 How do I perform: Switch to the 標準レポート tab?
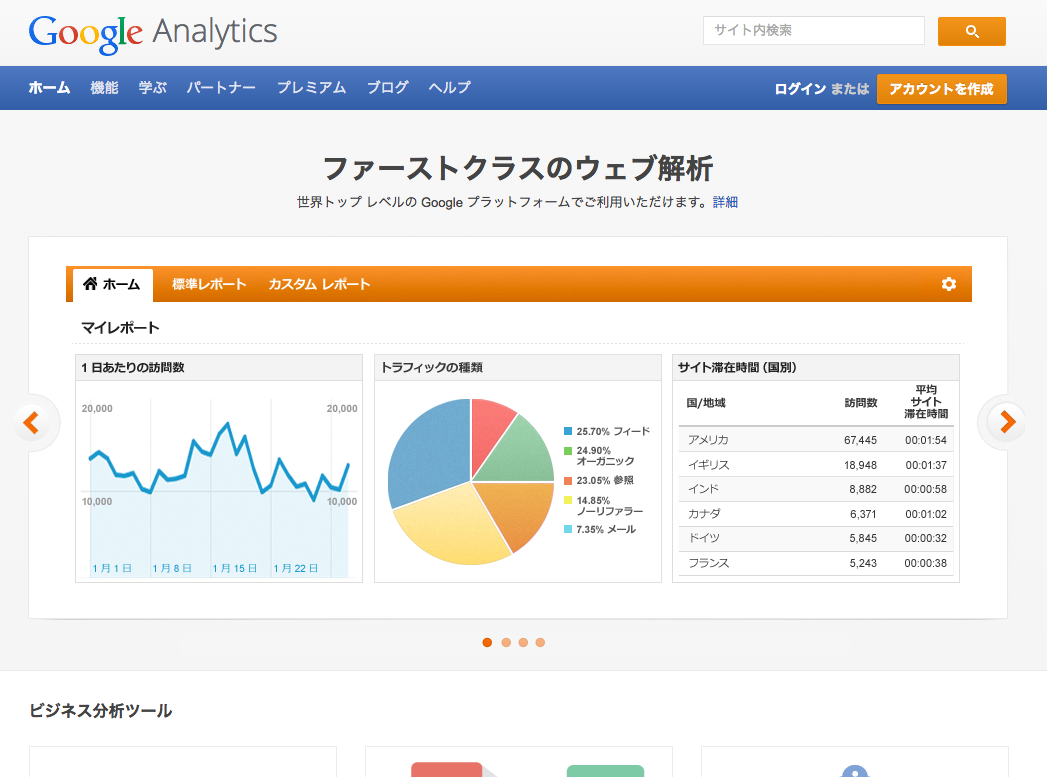[x=208, y=284]
